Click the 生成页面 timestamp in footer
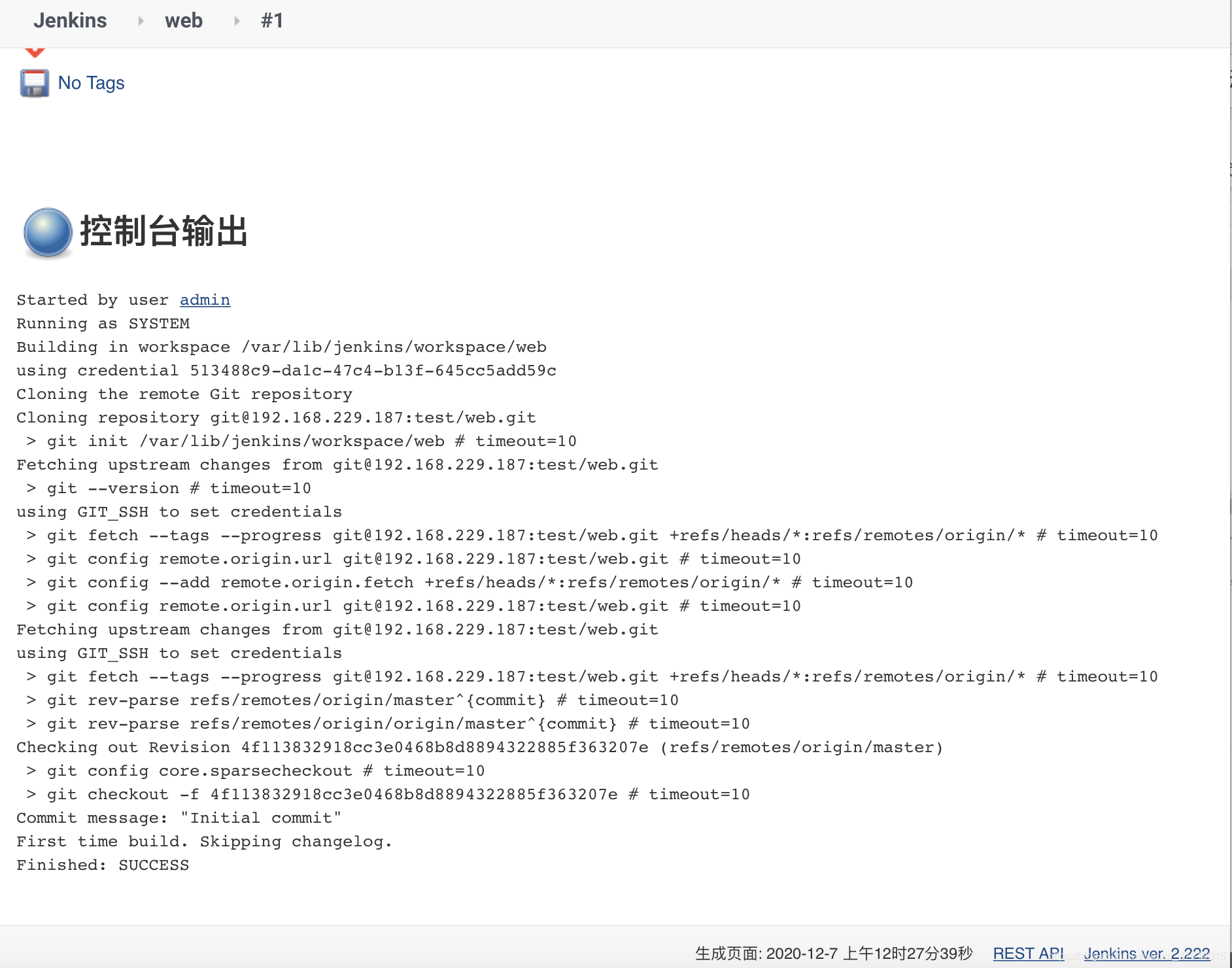Viewport: 1232px width, 968px height. [x=834, y=954]
